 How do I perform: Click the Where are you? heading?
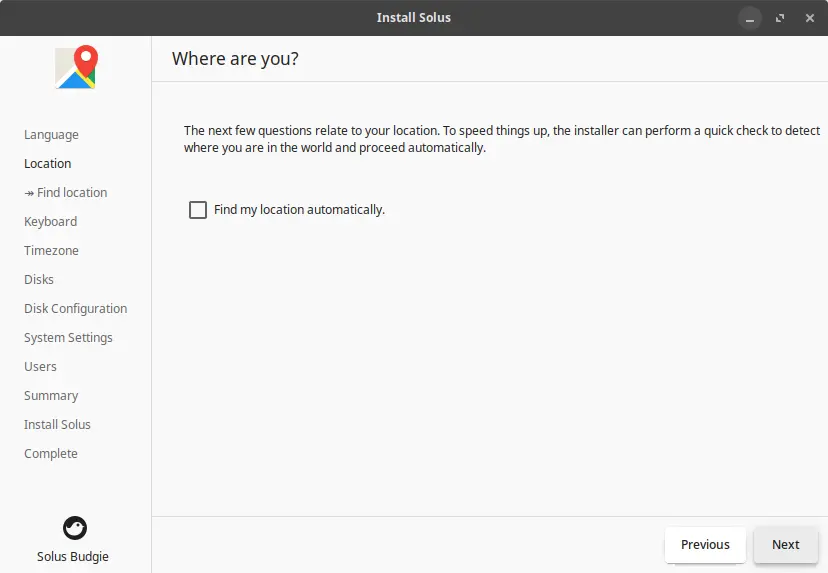[x=236, y=59]
